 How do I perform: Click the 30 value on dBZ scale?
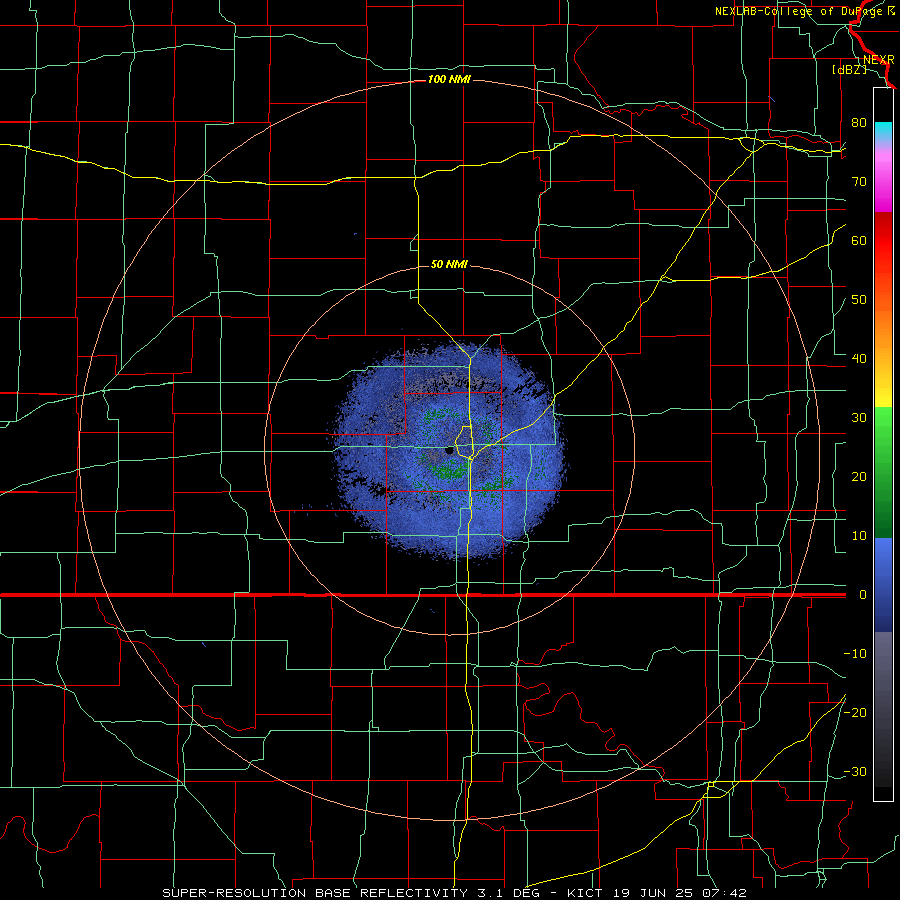click(859, 418)
